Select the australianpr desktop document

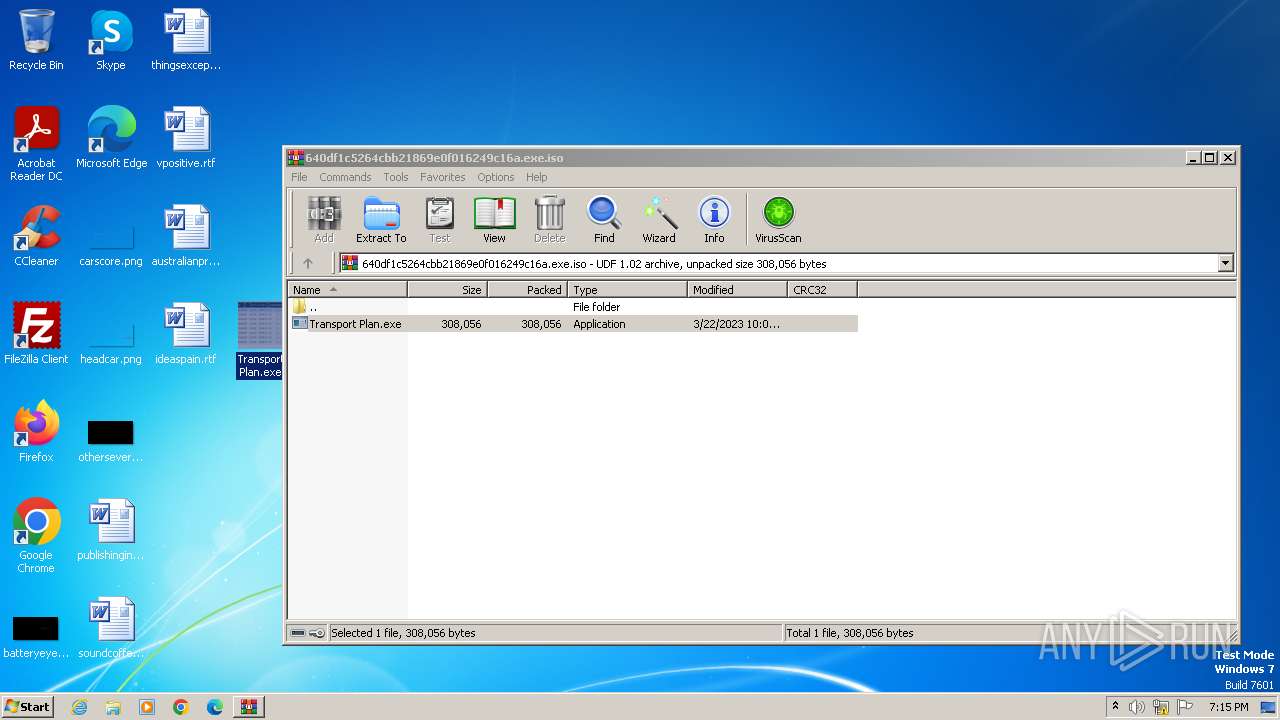click(x=186, y=236)
